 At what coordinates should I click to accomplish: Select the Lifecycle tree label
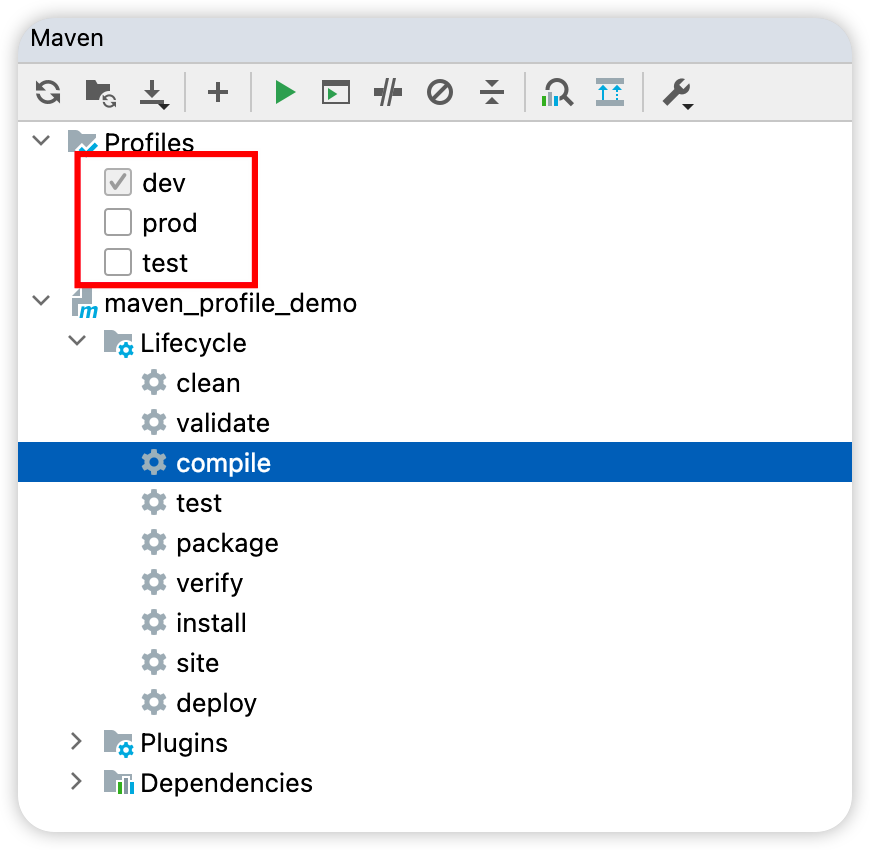(193, 344)
